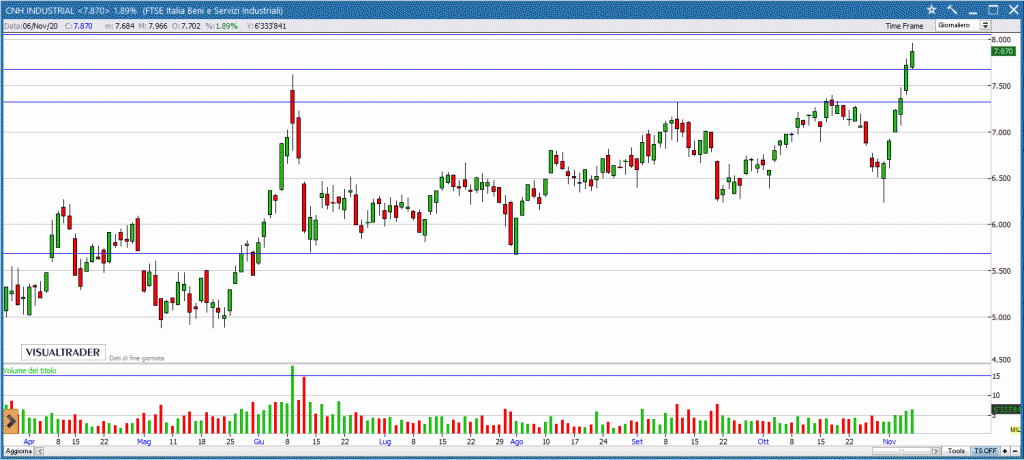Click the 8.000 price axis label
The width and height of the screenshot is (1024, 460).
click(1002, 40)
